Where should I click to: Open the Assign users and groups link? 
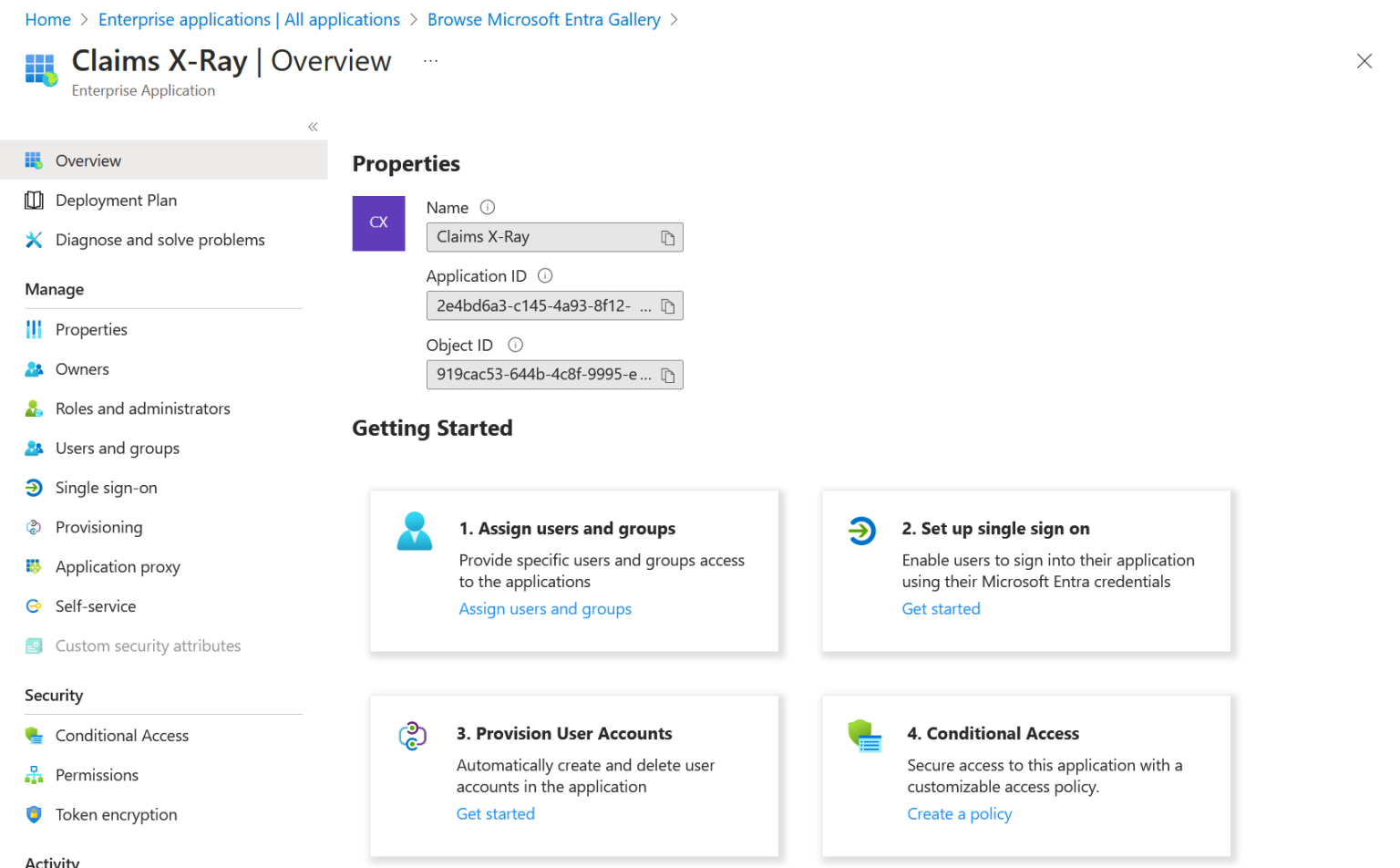tap(545, 608)
